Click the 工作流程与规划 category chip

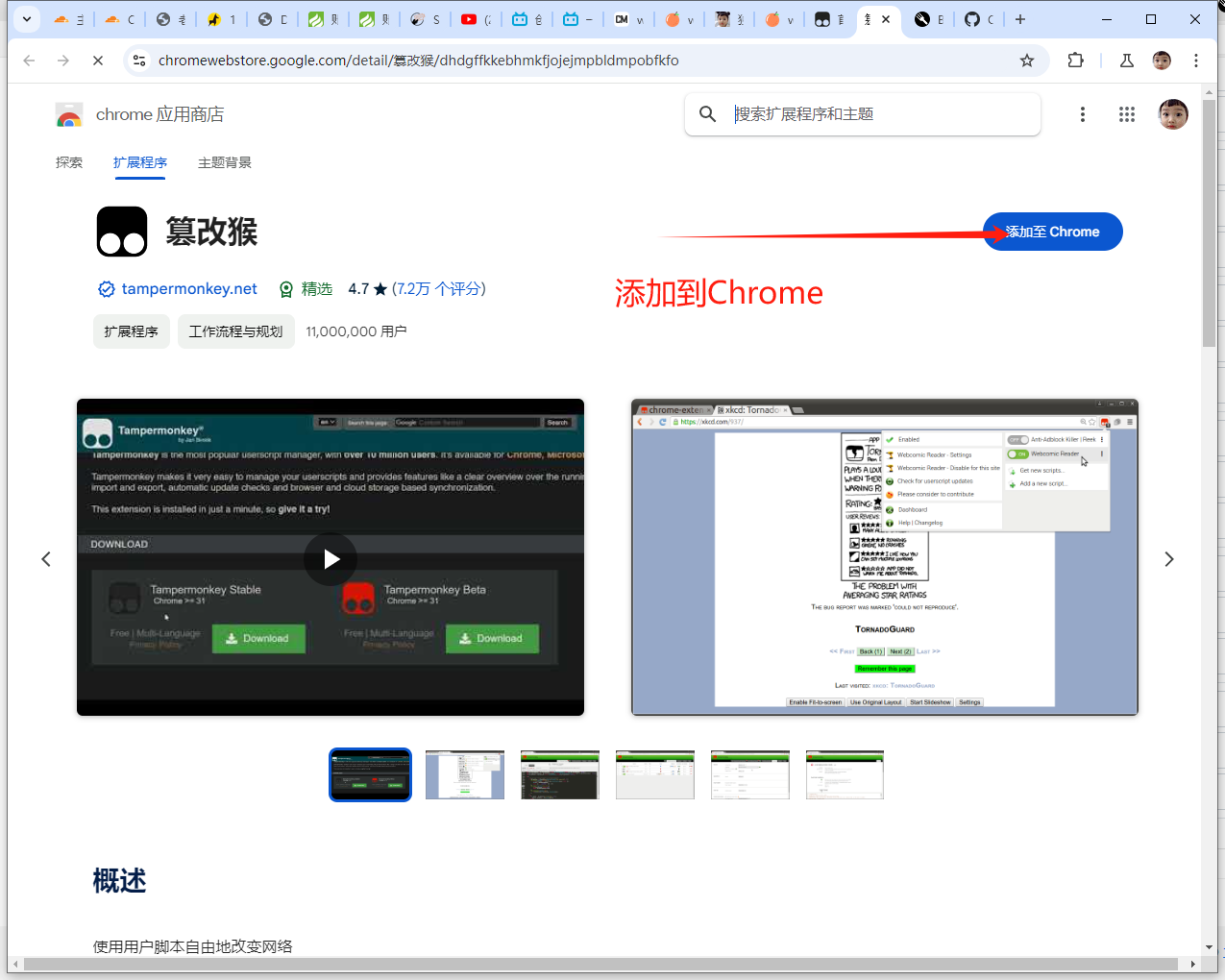(x=236, y=331)
